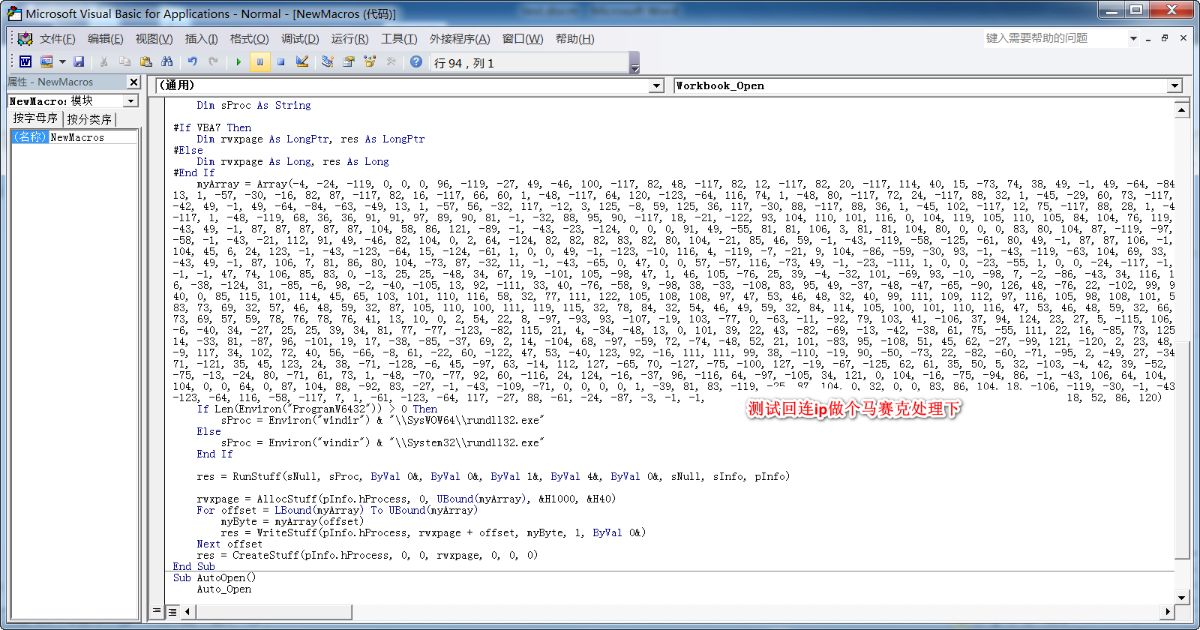Open Visual Basic Help (question mark)
This screenshot has height=630, width=1200.
point(416,62)
